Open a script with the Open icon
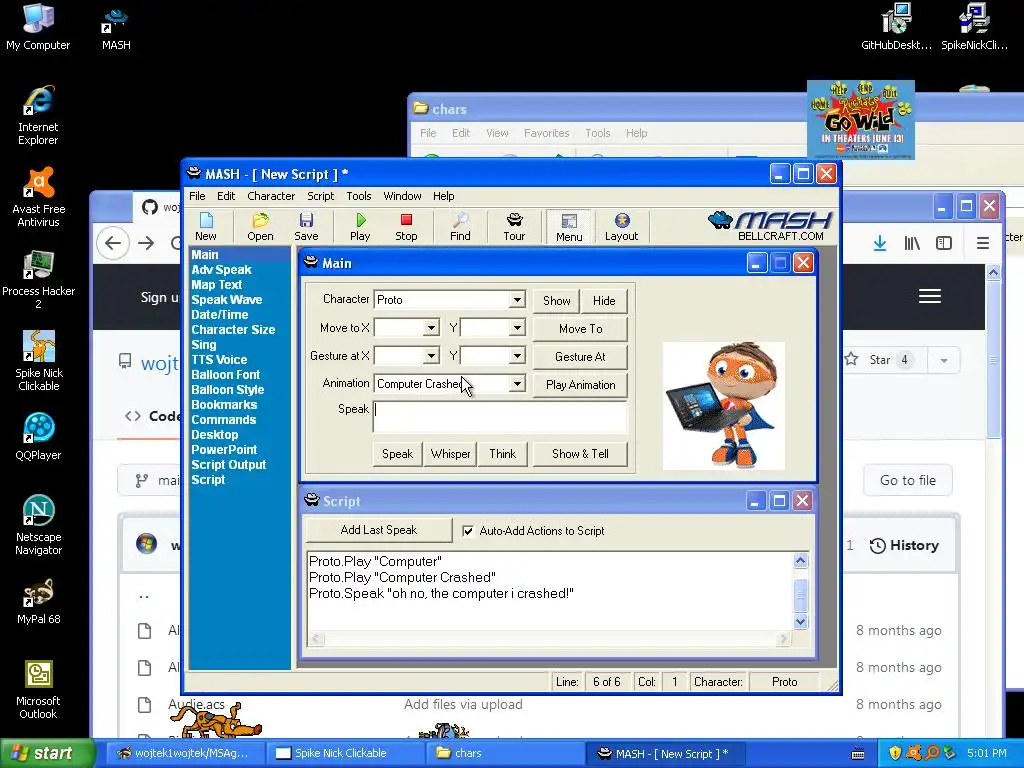1024x768 pixels. click(x=260, y=227)
